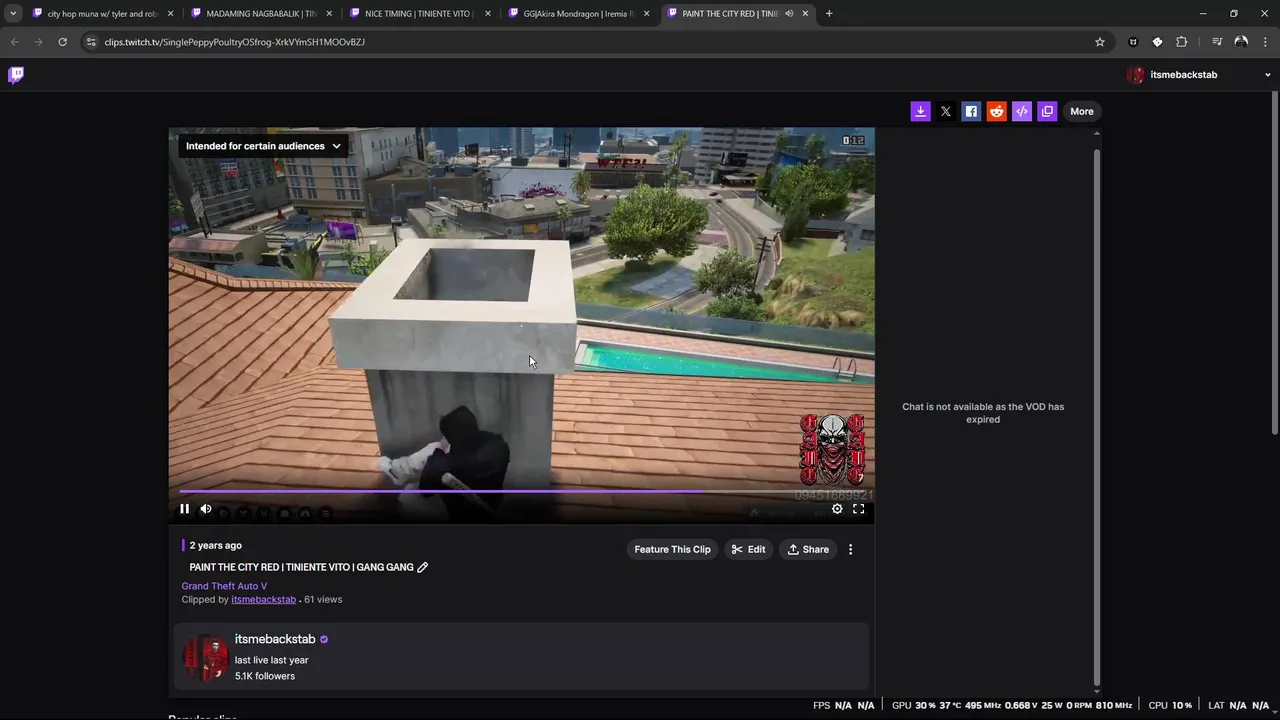Open a new browser tab
The height and width of the screenshot is (720, 1280).
pos(829,14)
